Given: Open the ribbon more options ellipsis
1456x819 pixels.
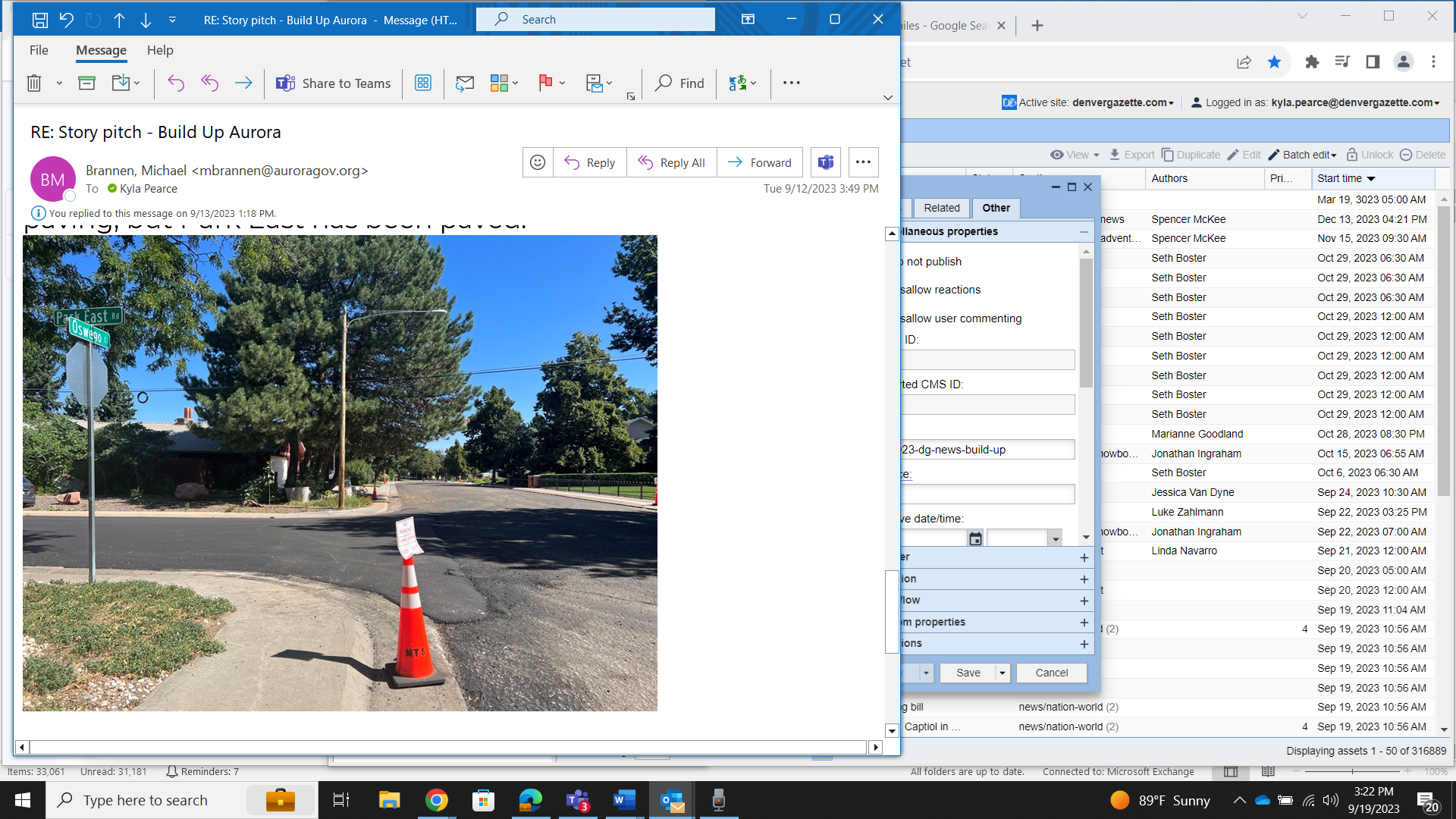Looking at the screenshot, I should click(792, 83).
